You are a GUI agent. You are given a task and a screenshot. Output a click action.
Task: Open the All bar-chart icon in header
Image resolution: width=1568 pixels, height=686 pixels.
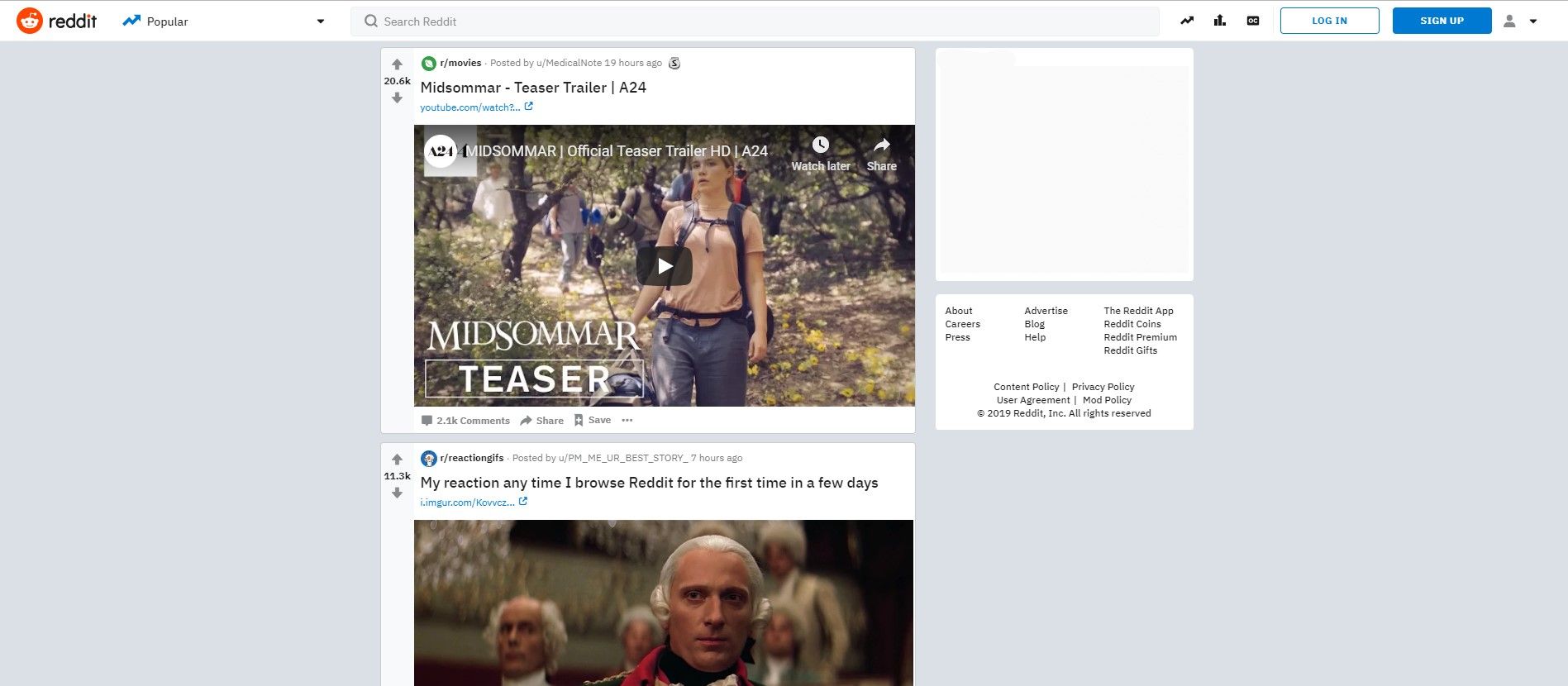1220,21
